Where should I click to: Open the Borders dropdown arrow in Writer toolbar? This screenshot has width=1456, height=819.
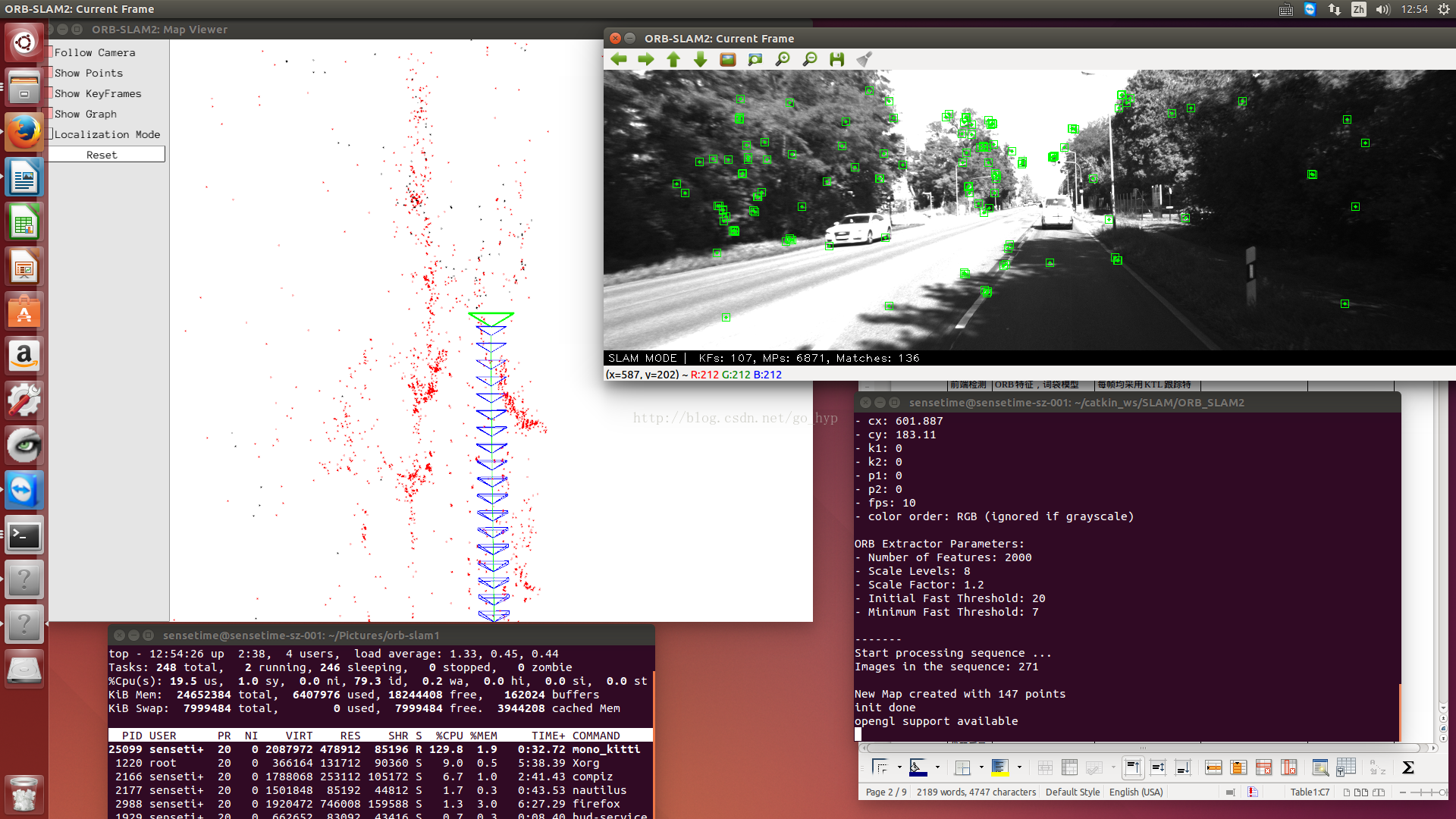click(899, 767)
